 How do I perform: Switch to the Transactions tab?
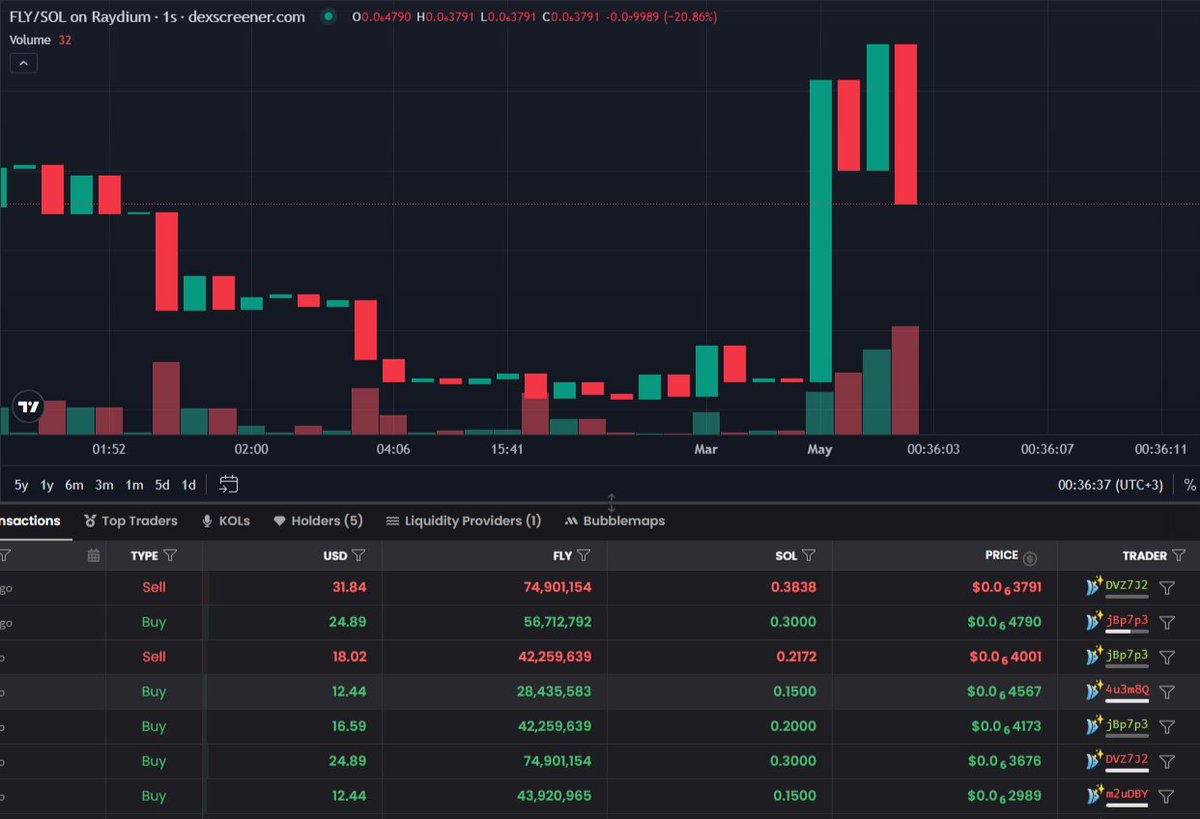tap(30, 521)
